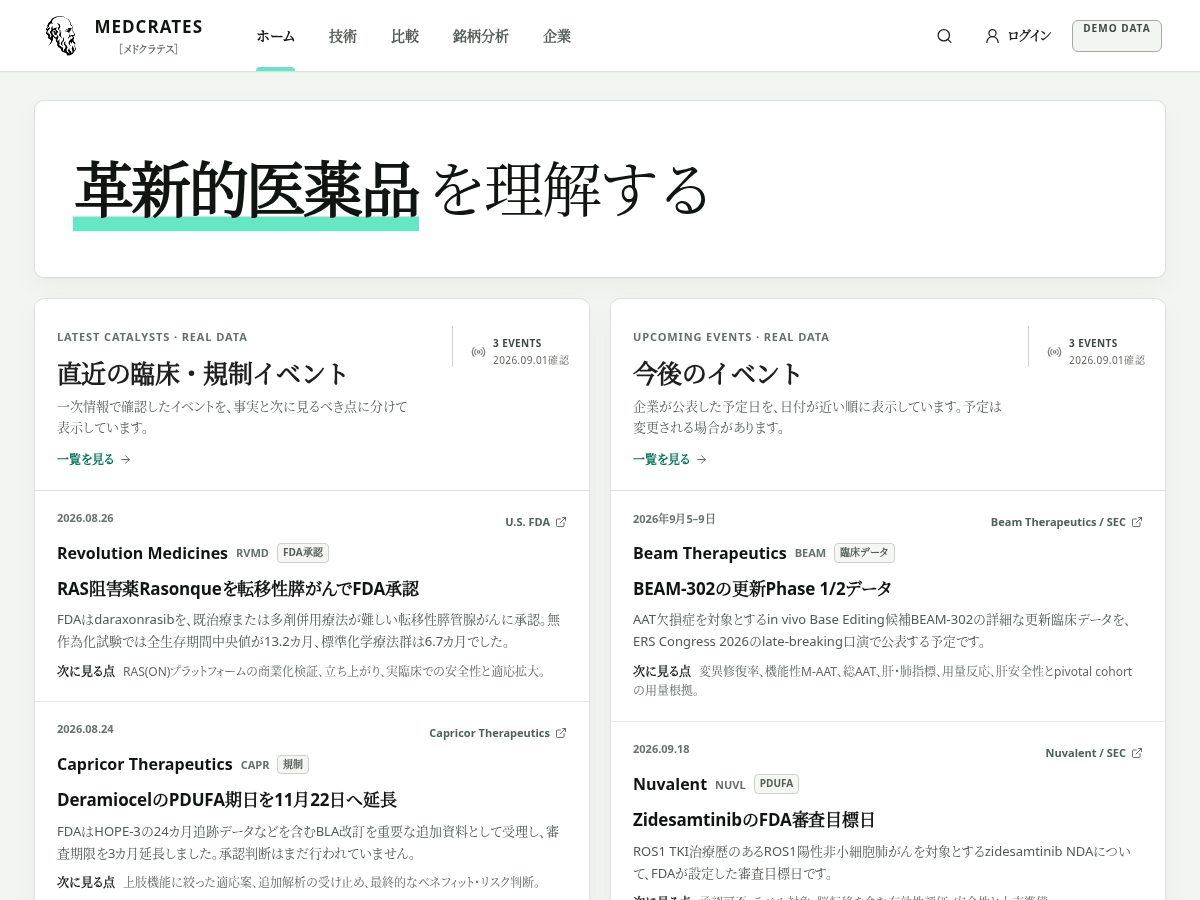Open external link icon next to U.S. FDA
This screenshot has width=1200, height=900.
click(x=561, y=522)
